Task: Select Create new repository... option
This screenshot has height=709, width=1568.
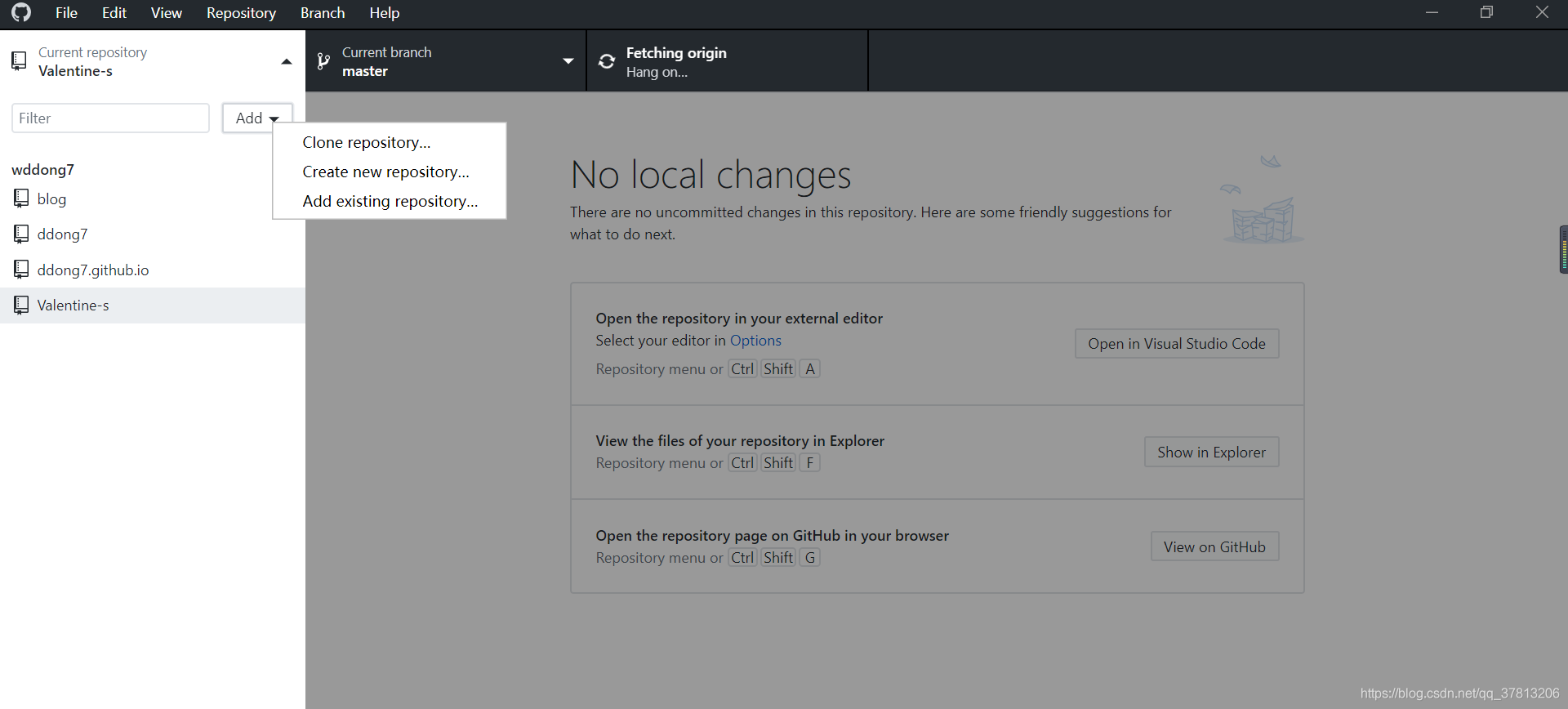Action: click(x=385, y=172)
